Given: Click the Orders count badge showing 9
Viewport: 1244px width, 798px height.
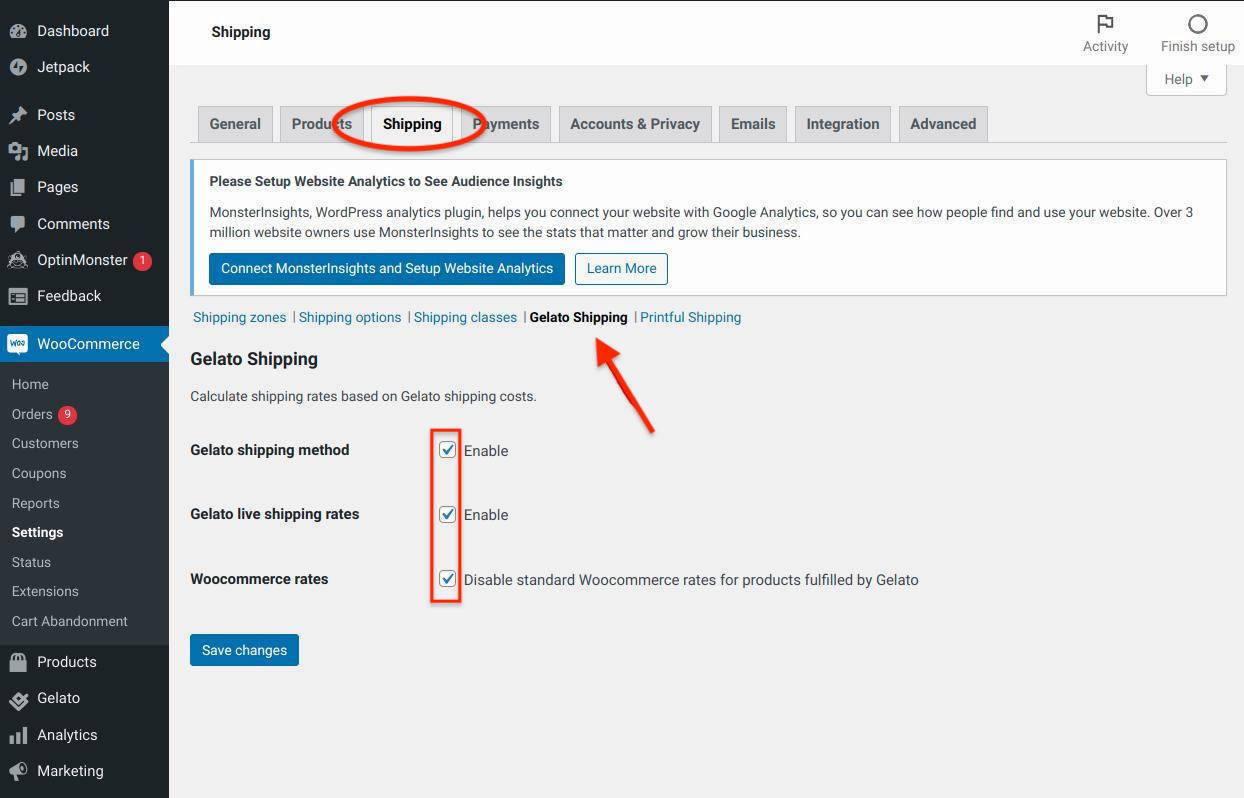Looking at the screenshot, I should pyautogui.click(x=67, y=414).
